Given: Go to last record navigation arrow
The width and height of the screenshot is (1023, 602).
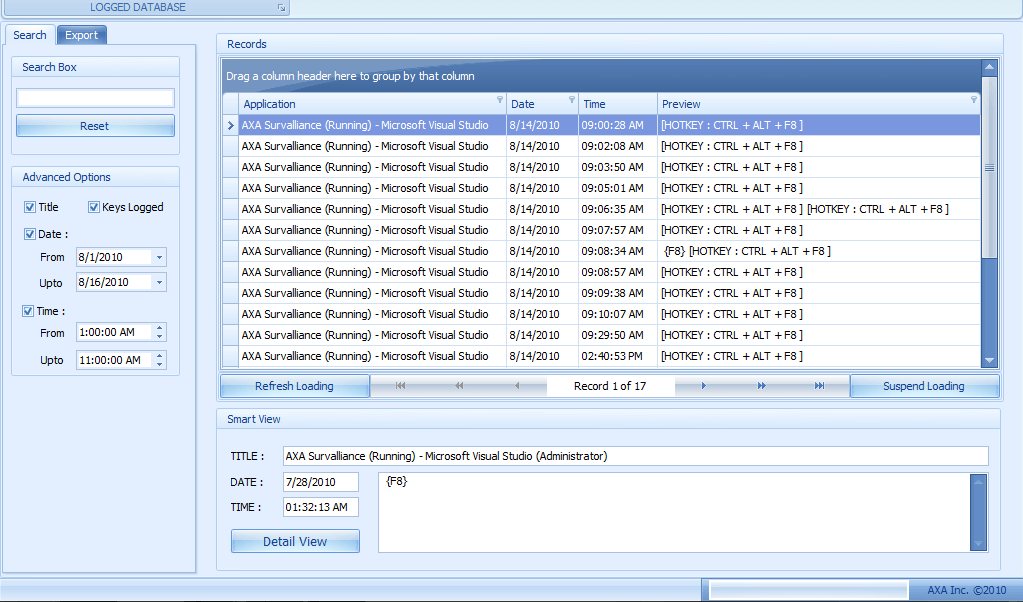Looking at the screenshot, I should pyautogui.click(x=820, y=386).
